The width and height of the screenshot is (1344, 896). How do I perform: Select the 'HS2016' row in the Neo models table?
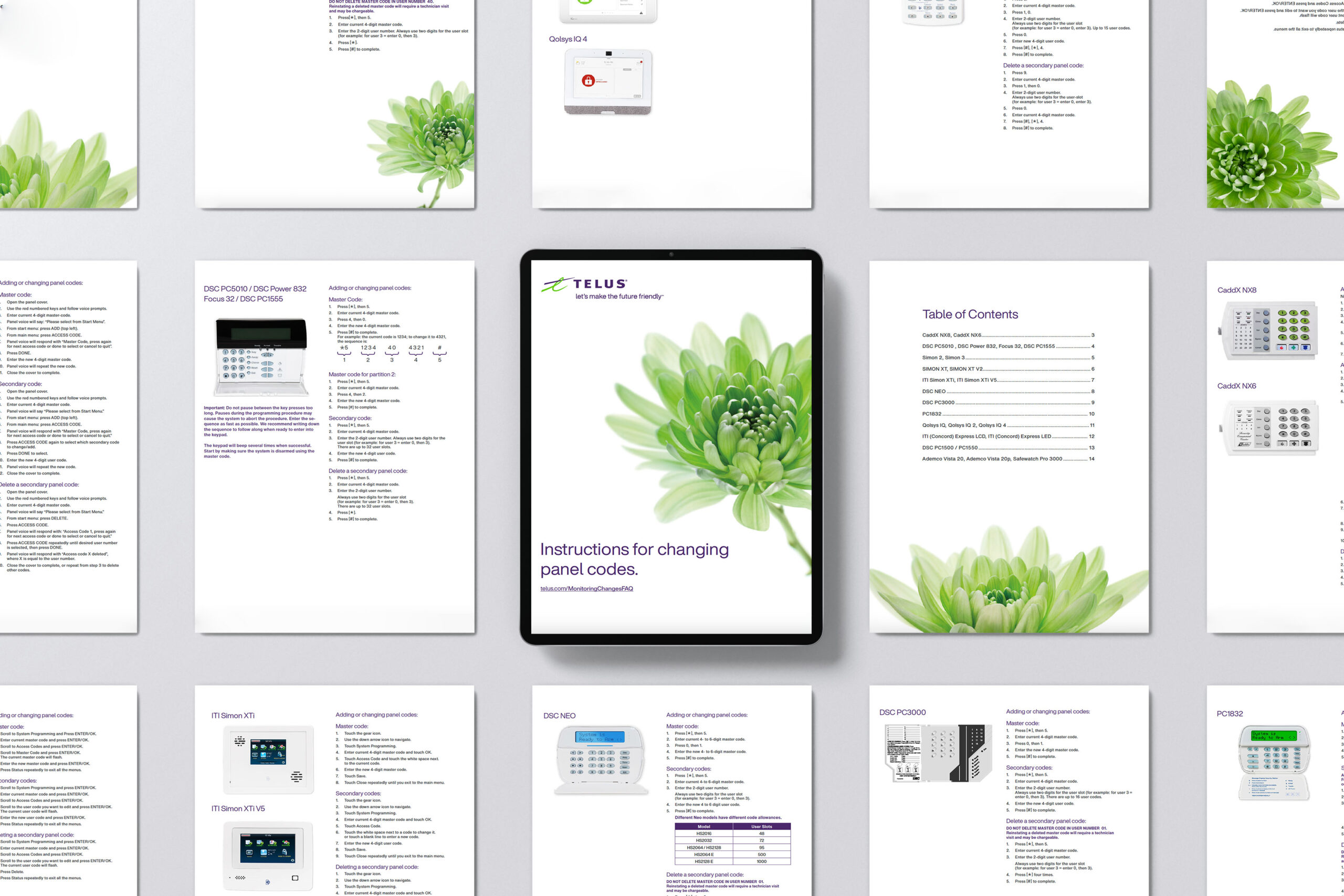(732, 834)
